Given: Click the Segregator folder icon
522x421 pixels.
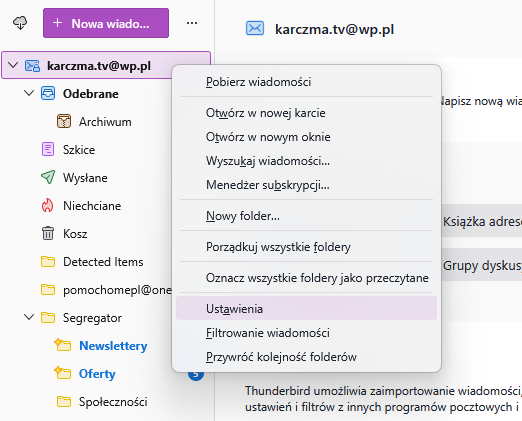Looking at the screenshot, I should (x=48, y=317).
